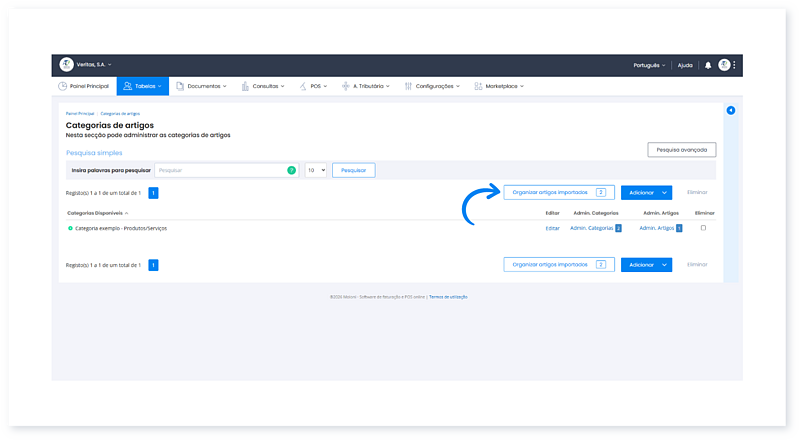Click the Pesquisa avançada button
800x441 pixels.
tap(681, 149)
